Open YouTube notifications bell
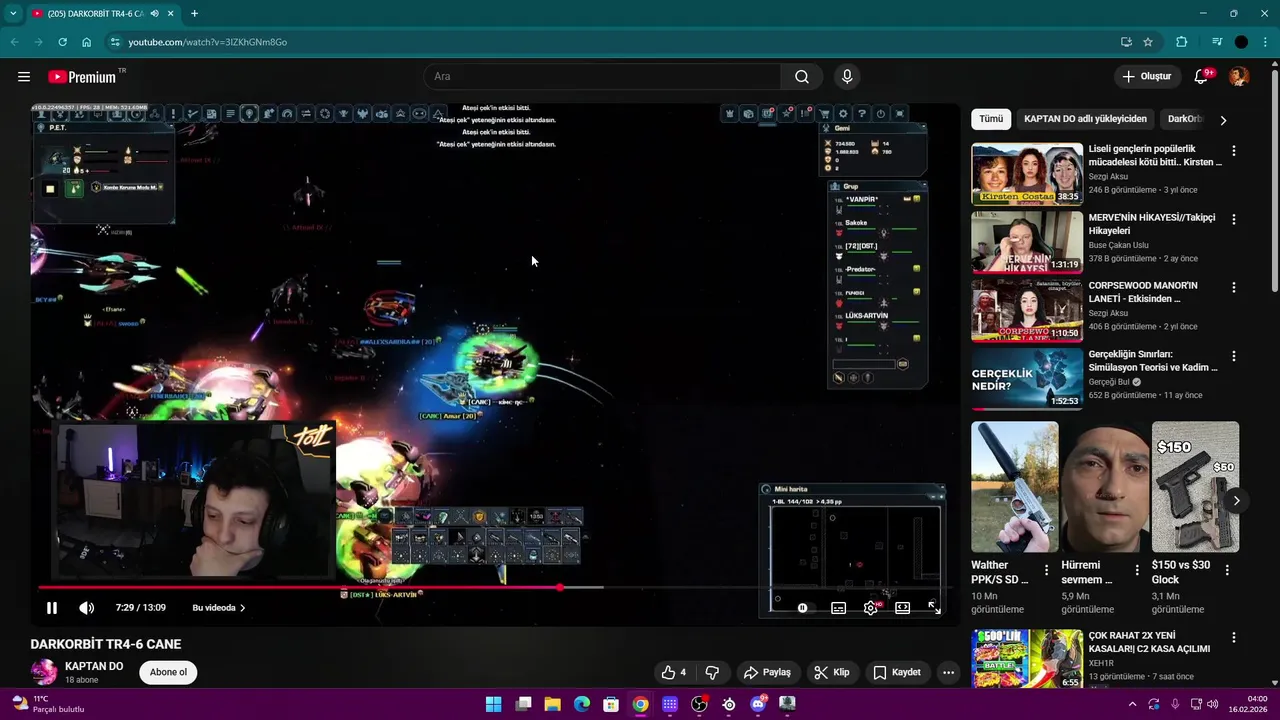Viewport: 1280px width, 720px height. click(1202, 77)
